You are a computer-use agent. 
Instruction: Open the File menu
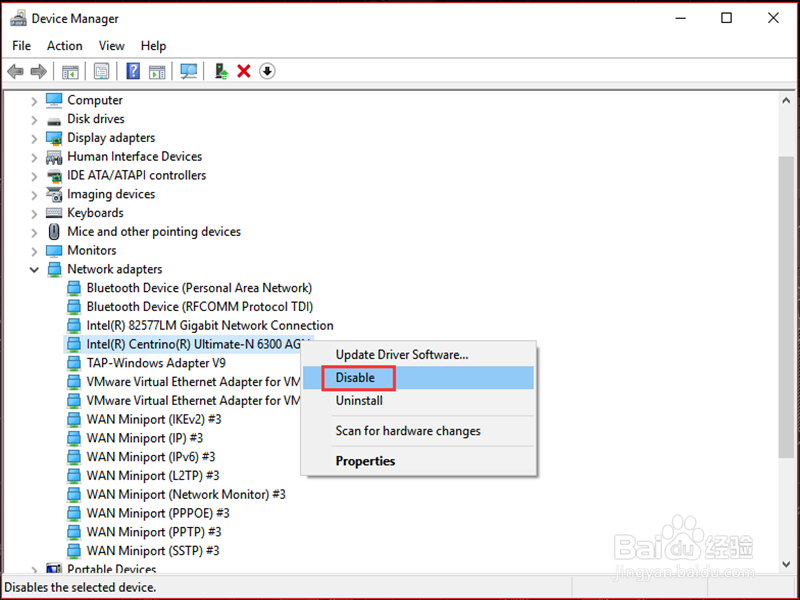(x=21, y=46)
